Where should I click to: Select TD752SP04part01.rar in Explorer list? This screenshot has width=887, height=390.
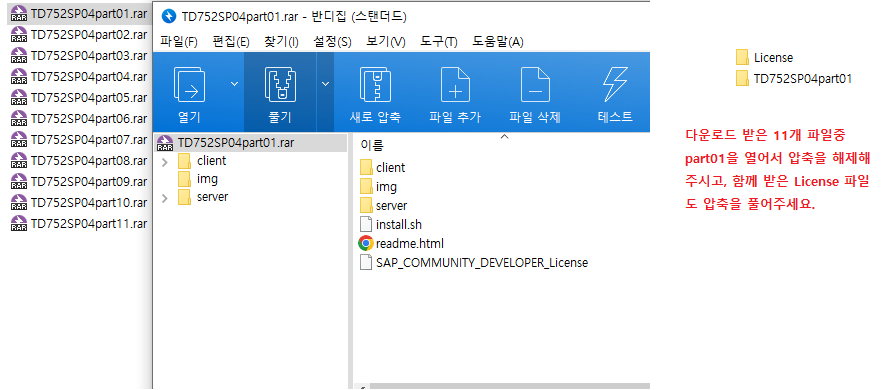point(79,14)
